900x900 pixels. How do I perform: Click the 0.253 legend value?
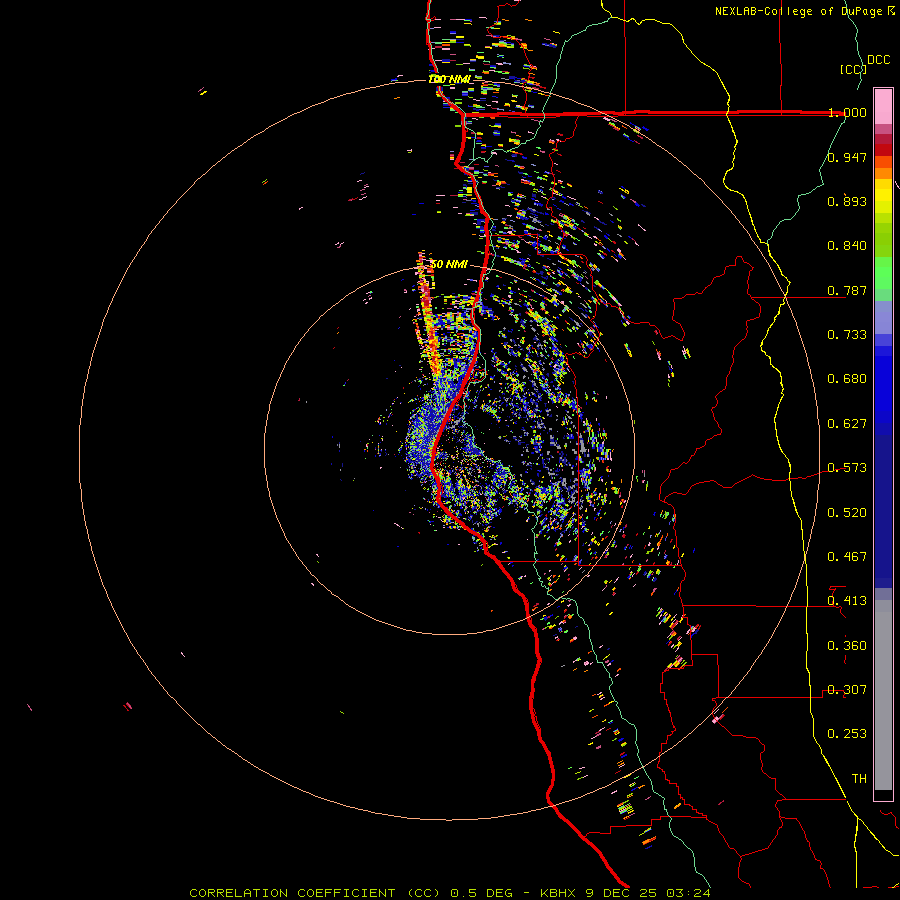click(x=847, y=734)
